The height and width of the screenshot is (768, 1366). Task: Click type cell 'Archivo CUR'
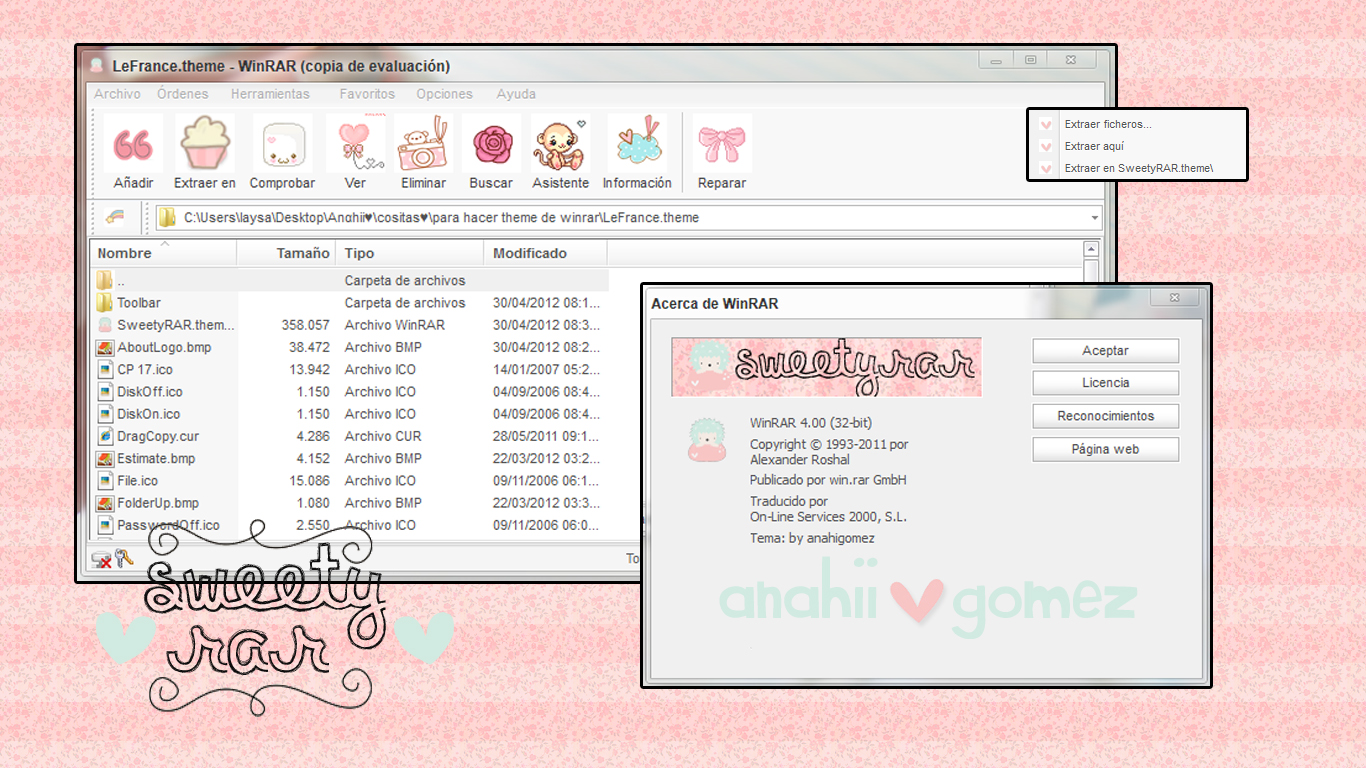383,436
